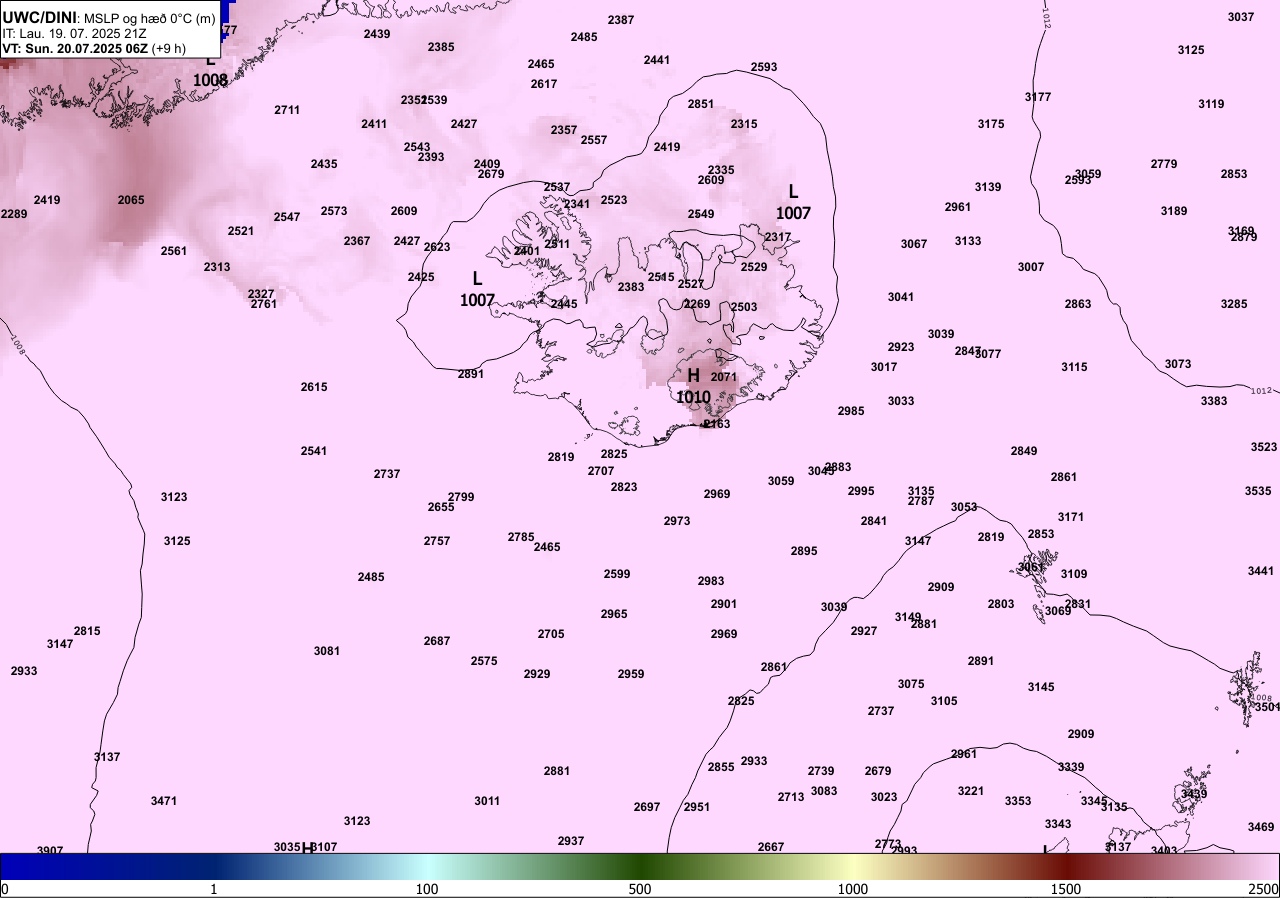Click the map value 2959

(x=631, y=674)
